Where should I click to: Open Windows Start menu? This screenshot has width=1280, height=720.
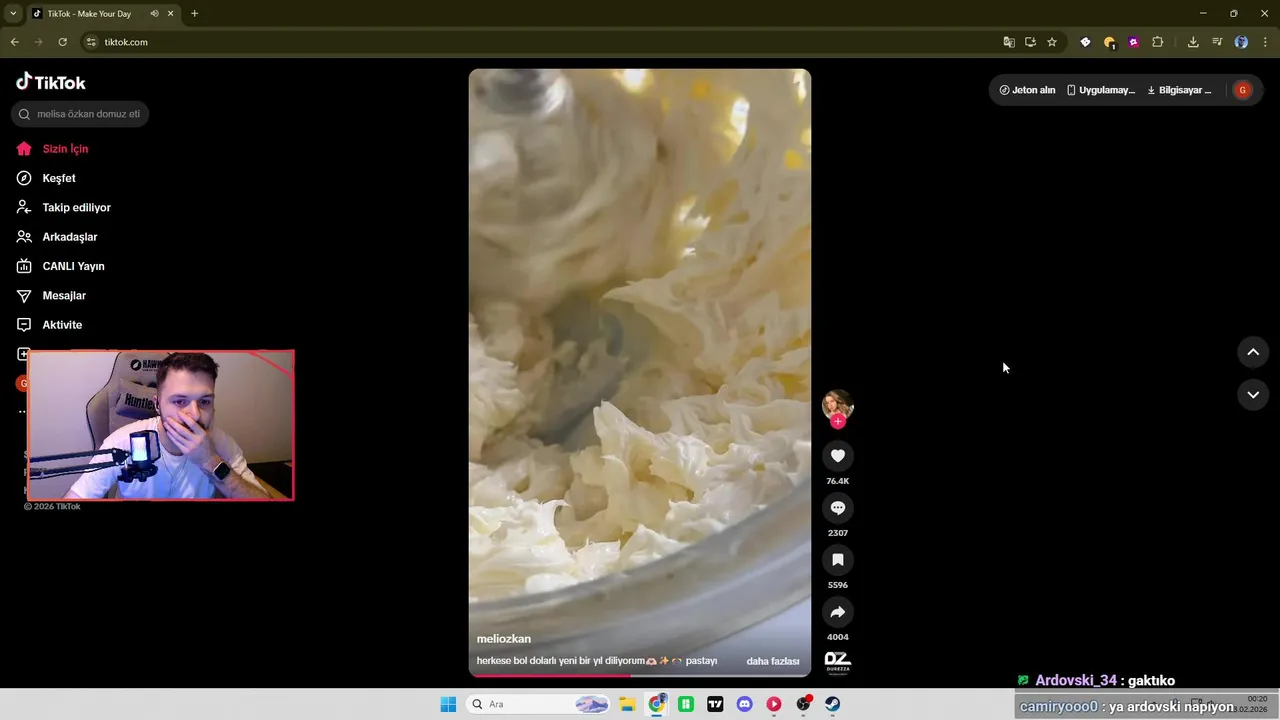coord(448,704)
